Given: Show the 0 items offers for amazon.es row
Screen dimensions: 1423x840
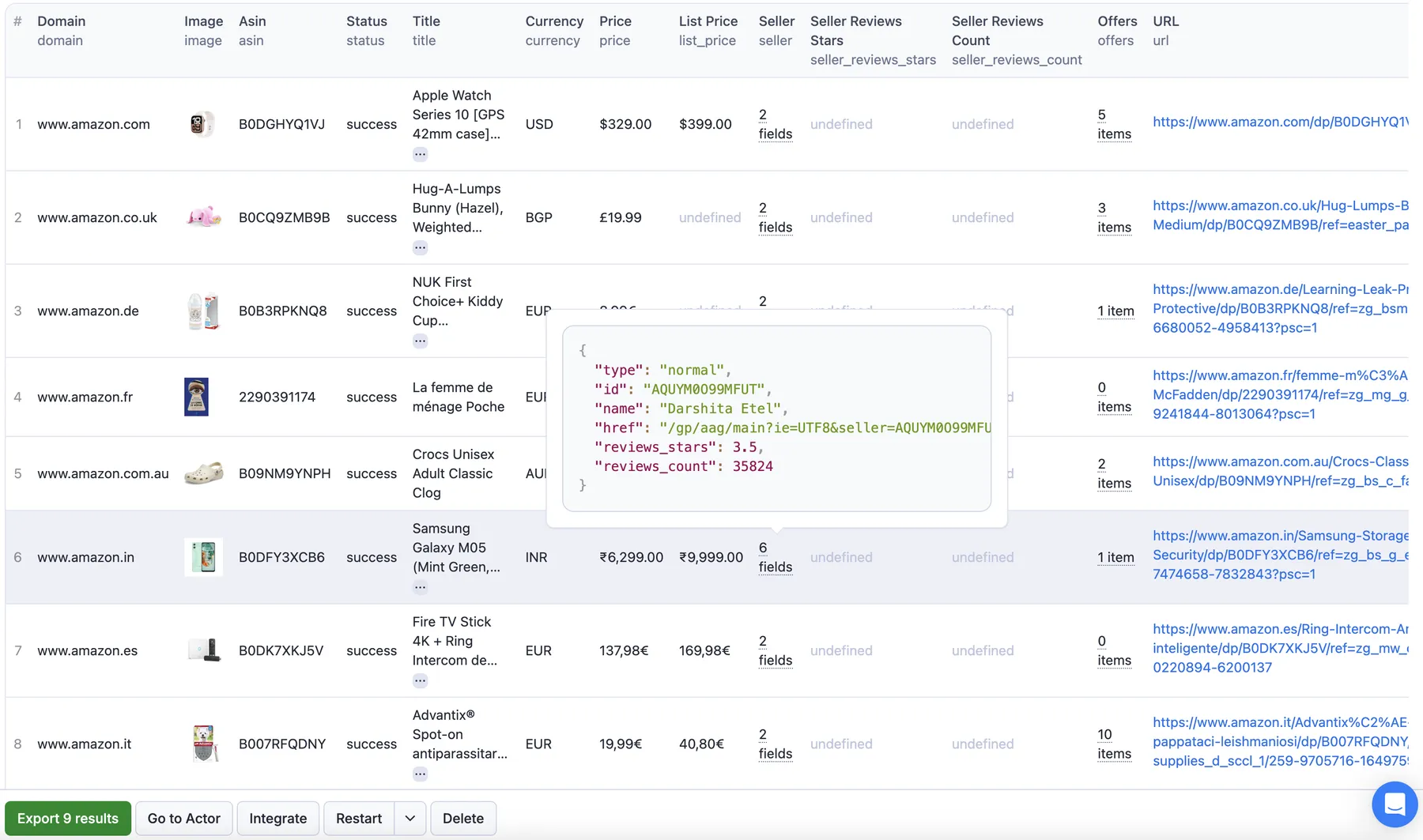Looking at the screenshot, I should coord(1114,650).
